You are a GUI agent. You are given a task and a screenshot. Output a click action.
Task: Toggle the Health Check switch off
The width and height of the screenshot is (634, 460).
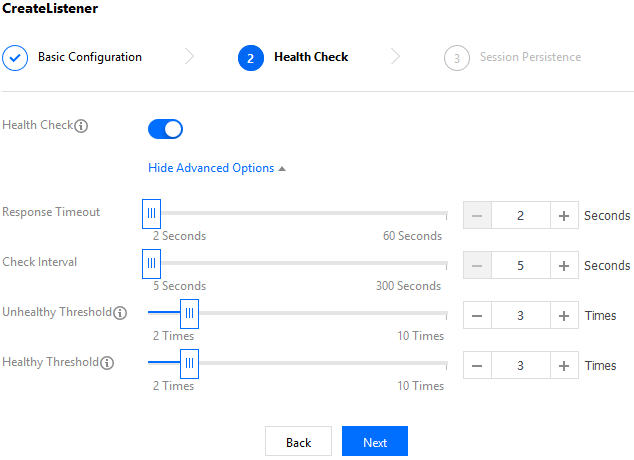pos(165,128)
